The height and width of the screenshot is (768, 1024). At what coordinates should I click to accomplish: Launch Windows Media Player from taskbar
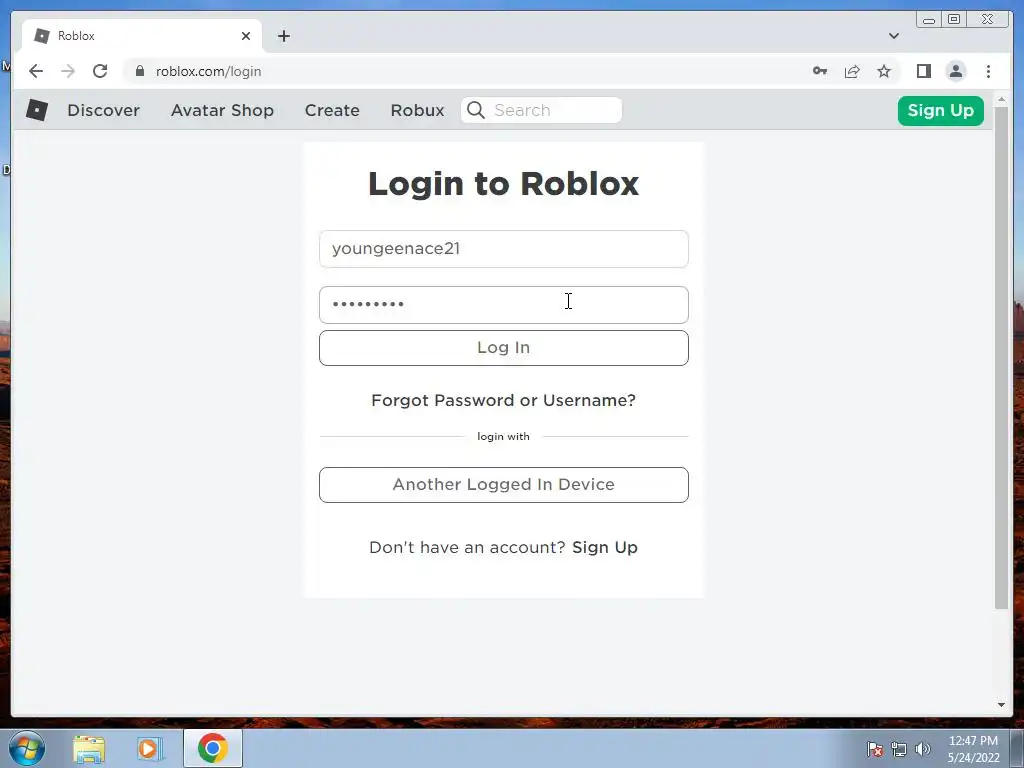tap(149, 748)
